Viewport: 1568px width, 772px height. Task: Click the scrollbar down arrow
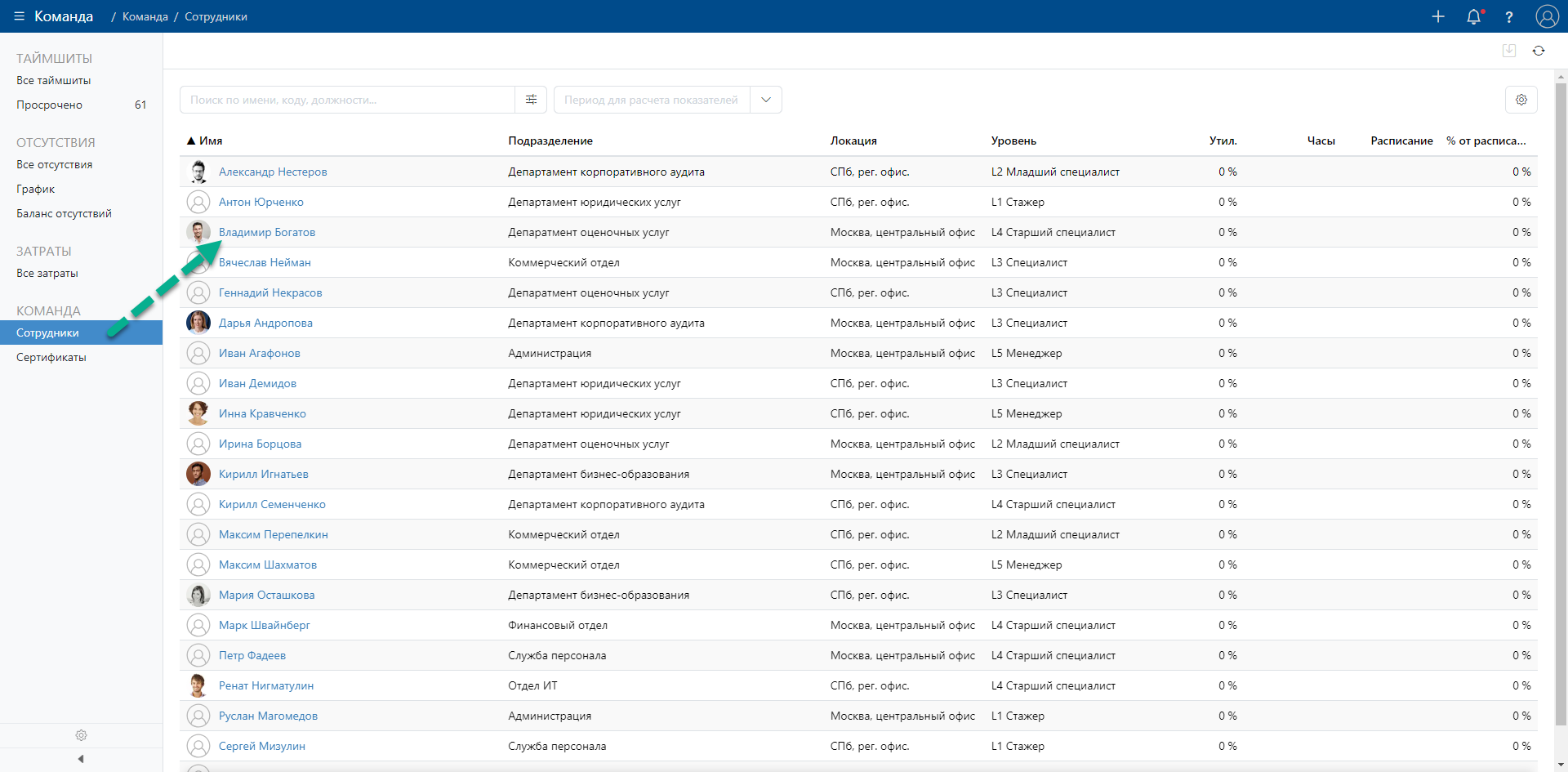point(1561,766)
